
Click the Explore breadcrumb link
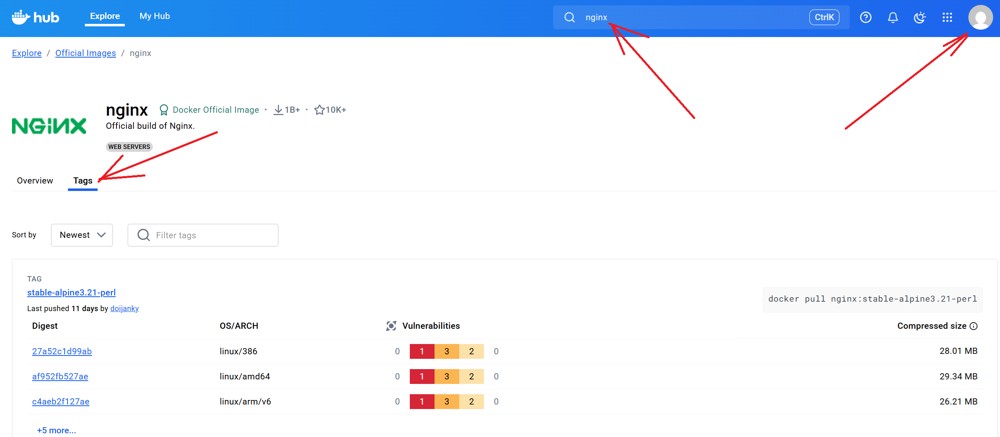coord(27,53)
